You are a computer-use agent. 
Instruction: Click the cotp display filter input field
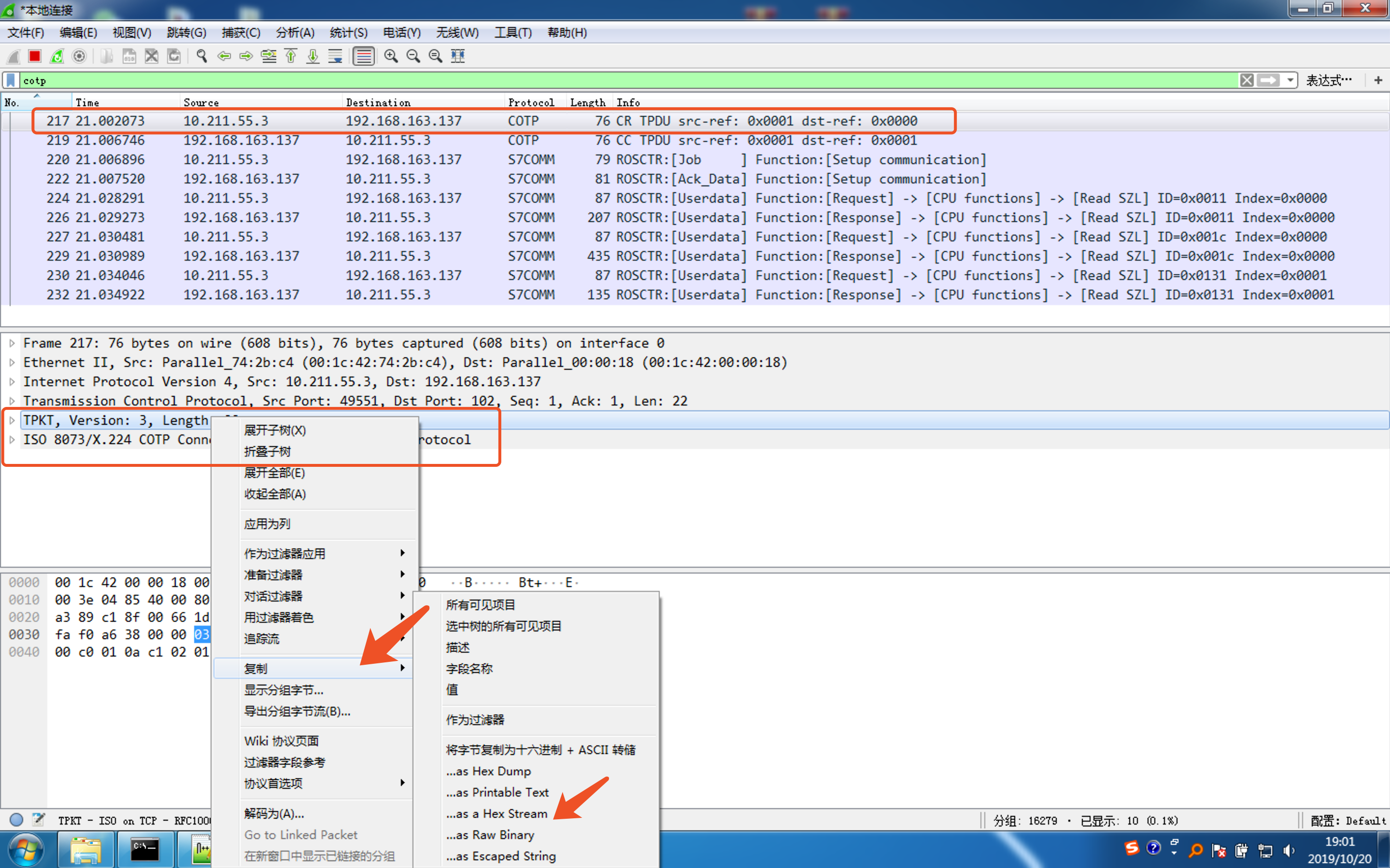click(x=629, y=80)
